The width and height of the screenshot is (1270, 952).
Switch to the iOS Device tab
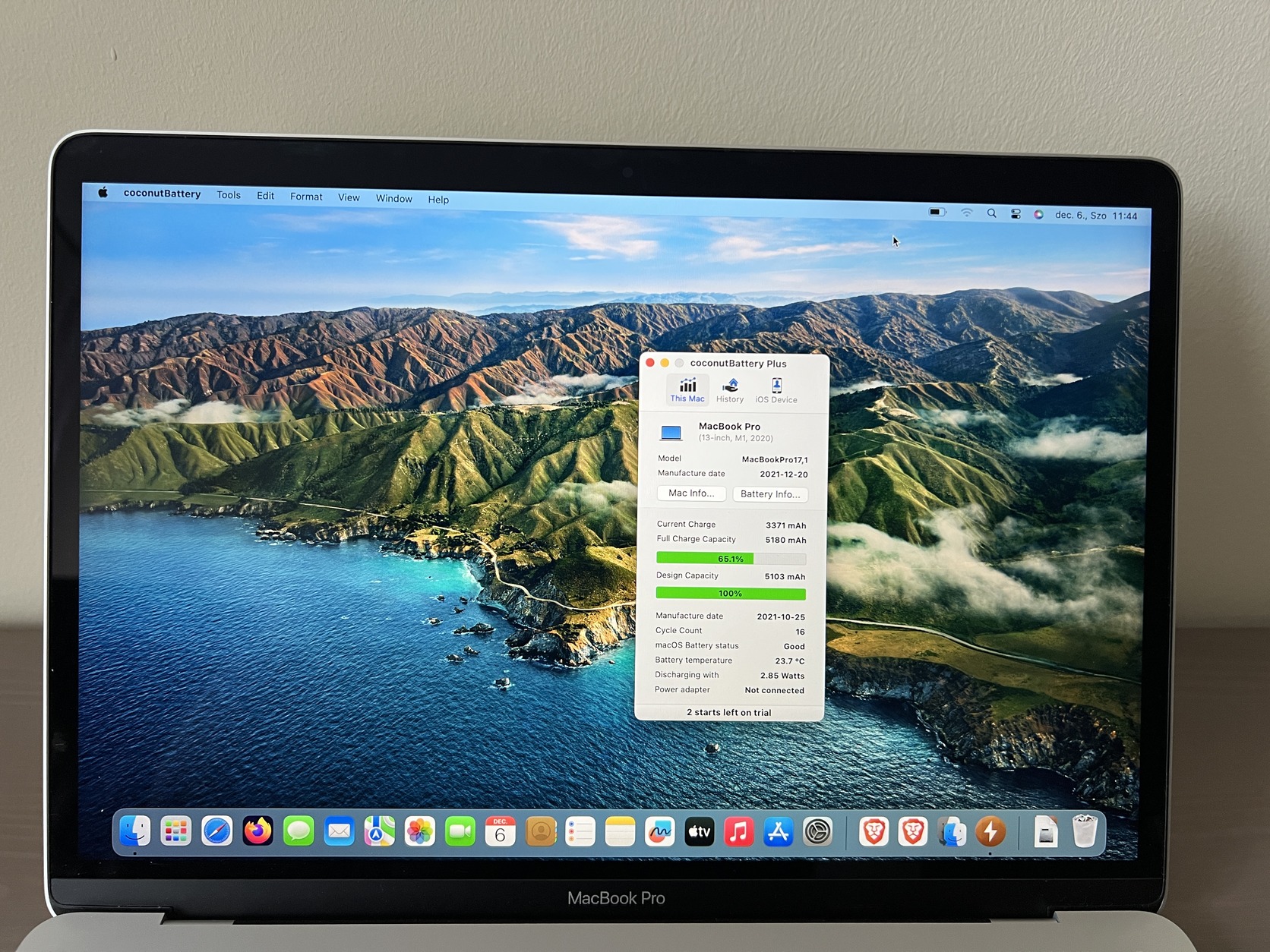point(776,392)
